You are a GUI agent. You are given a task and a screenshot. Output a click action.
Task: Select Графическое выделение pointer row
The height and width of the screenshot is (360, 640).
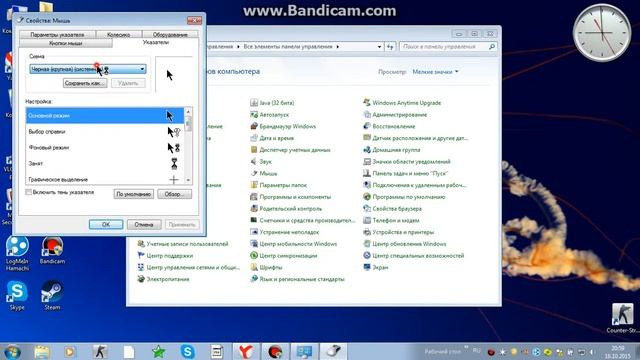(105, 179)
